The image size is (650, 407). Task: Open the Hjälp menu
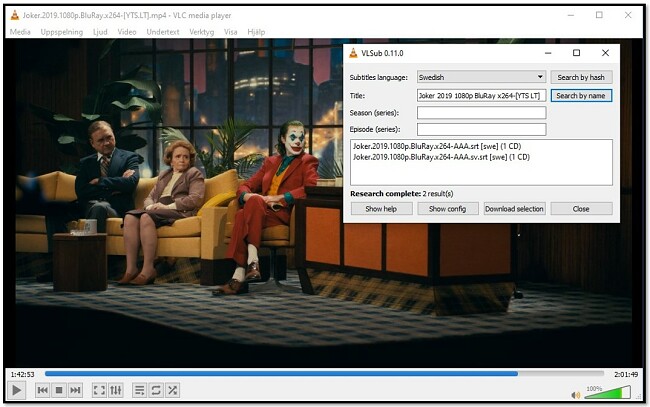pyautogui.click(x=256, y=32)
